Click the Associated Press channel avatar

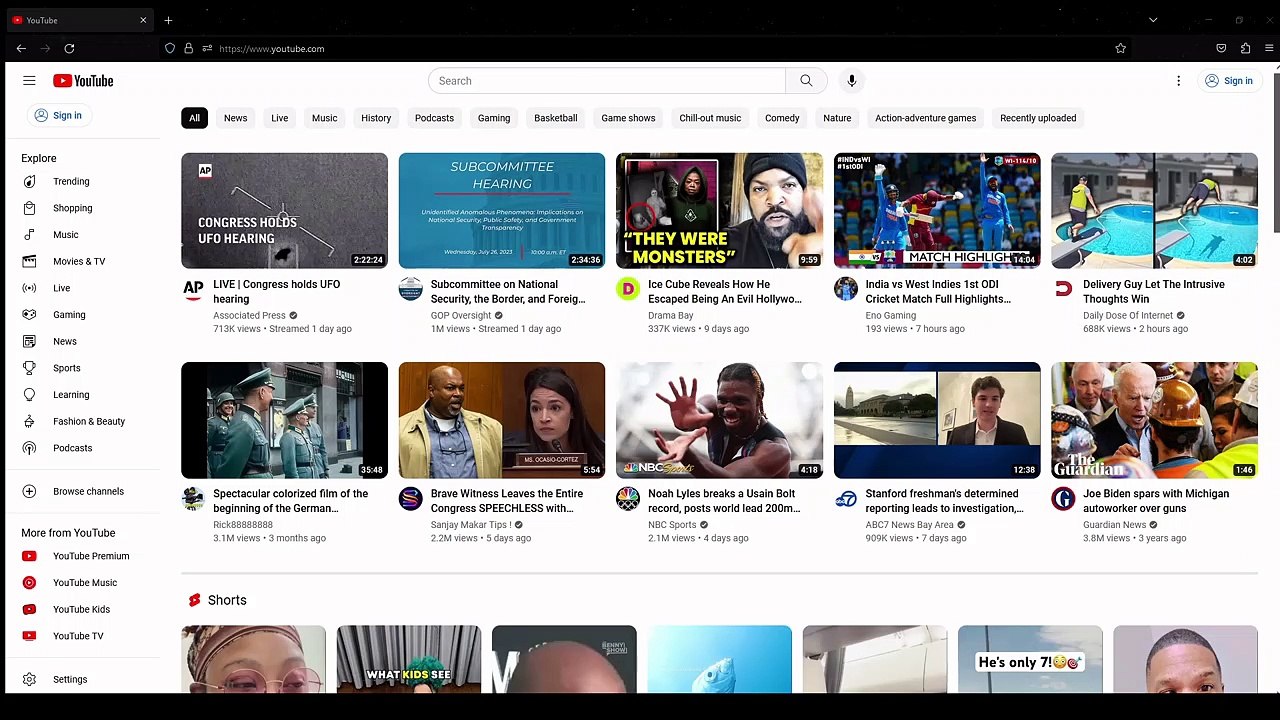193,290
